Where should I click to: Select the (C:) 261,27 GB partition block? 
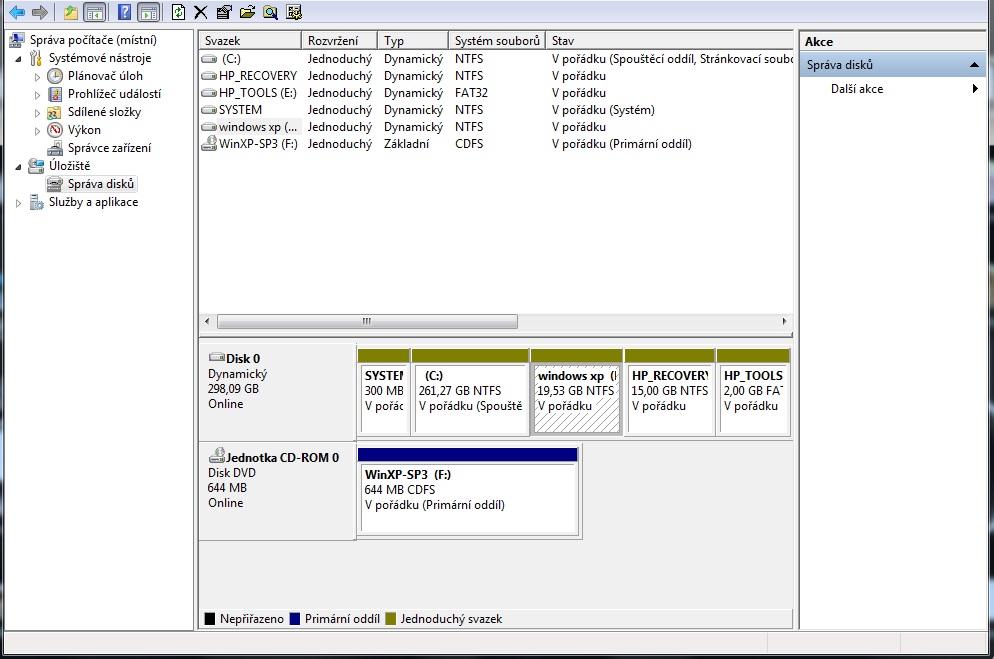pos(470,392)
